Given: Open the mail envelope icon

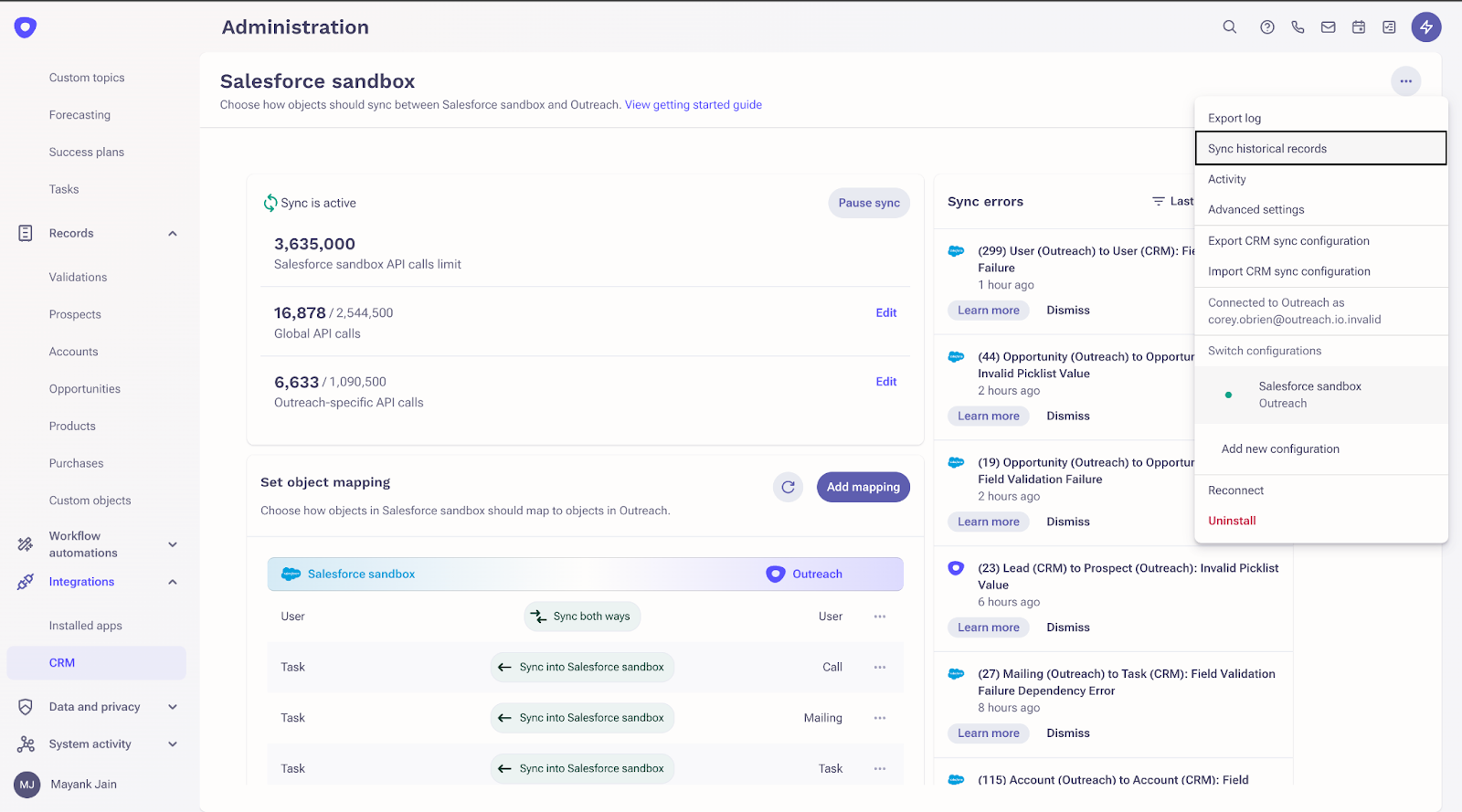Looking at the screenshot, I should [x=1329, y=27].
